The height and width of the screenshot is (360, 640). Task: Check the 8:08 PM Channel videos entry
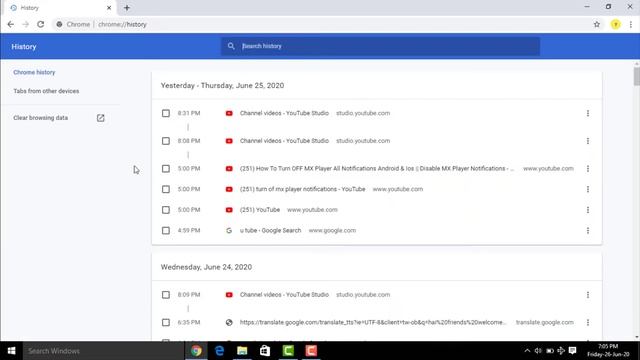(166, 141)
